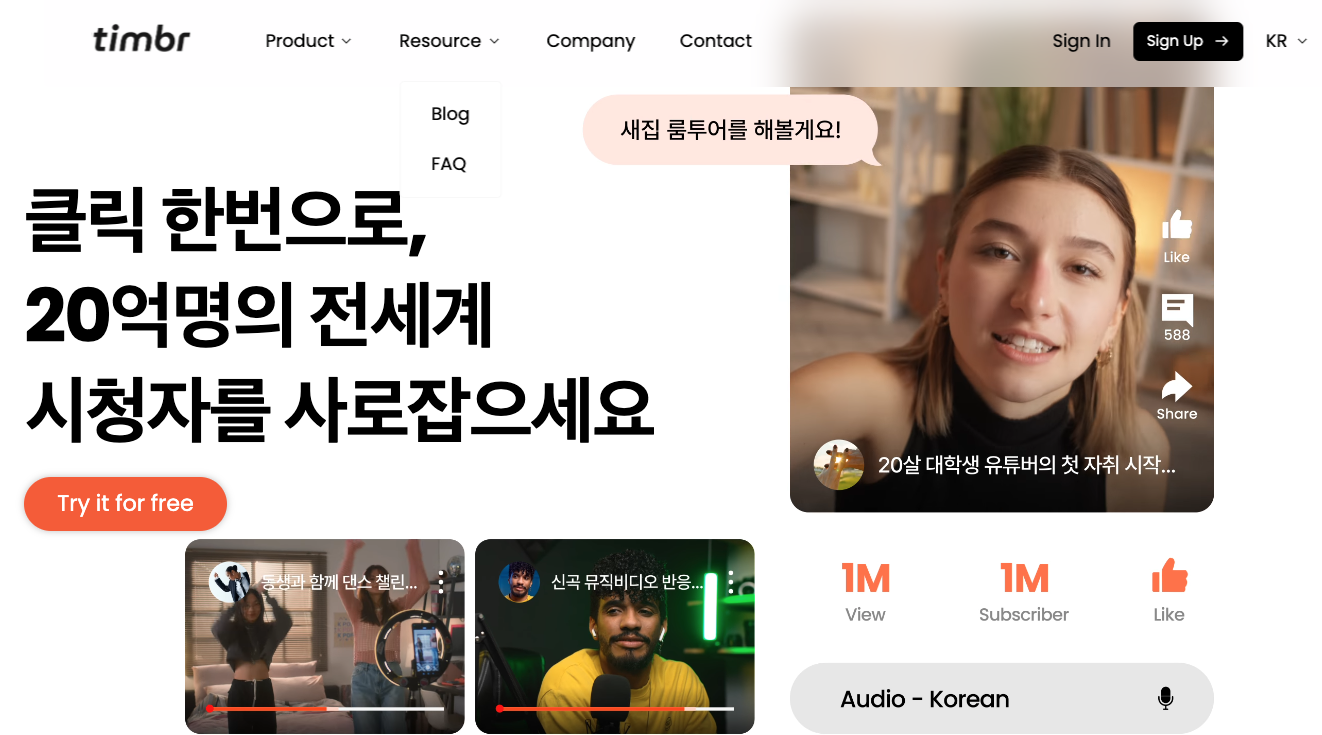This screenshot has height=735, width=1322.
Task: Click the Audio - Korean selector bar
Action: click(1002, 699)
